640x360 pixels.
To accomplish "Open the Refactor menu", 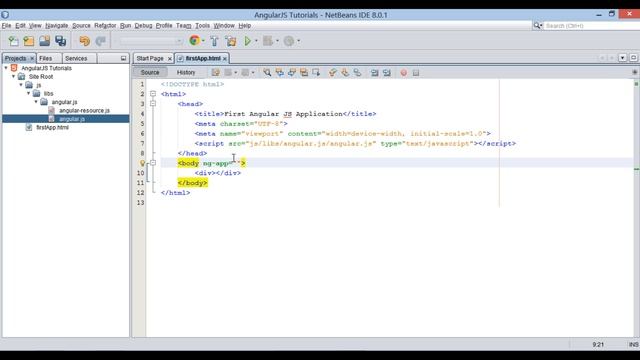I will (105, 26).
